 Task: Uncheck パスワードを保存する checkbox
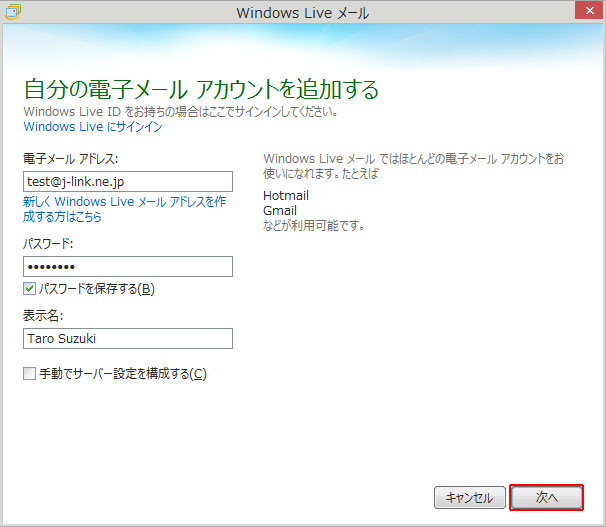point(29,289)
